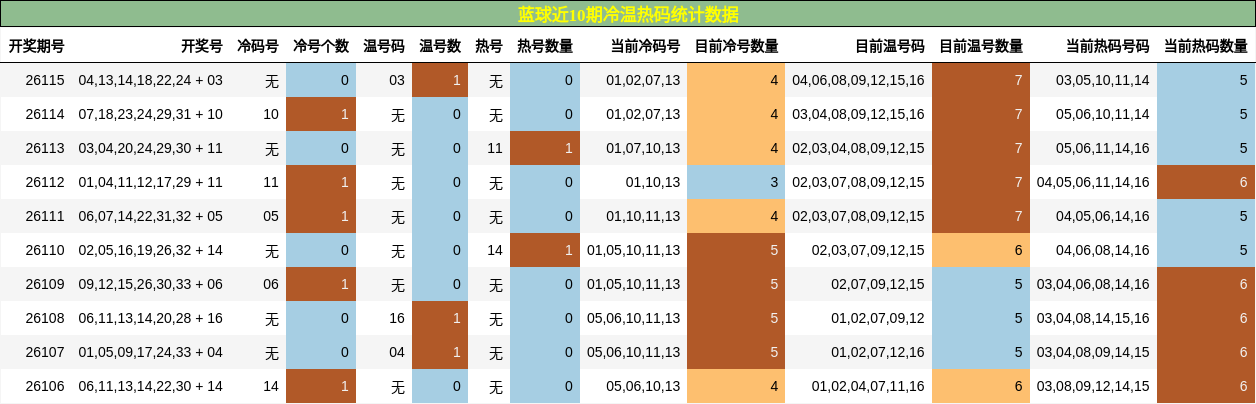Click the 目前温号数量 column header
Viewport: 1256px width, 404px height.
[x=981, y=46]
